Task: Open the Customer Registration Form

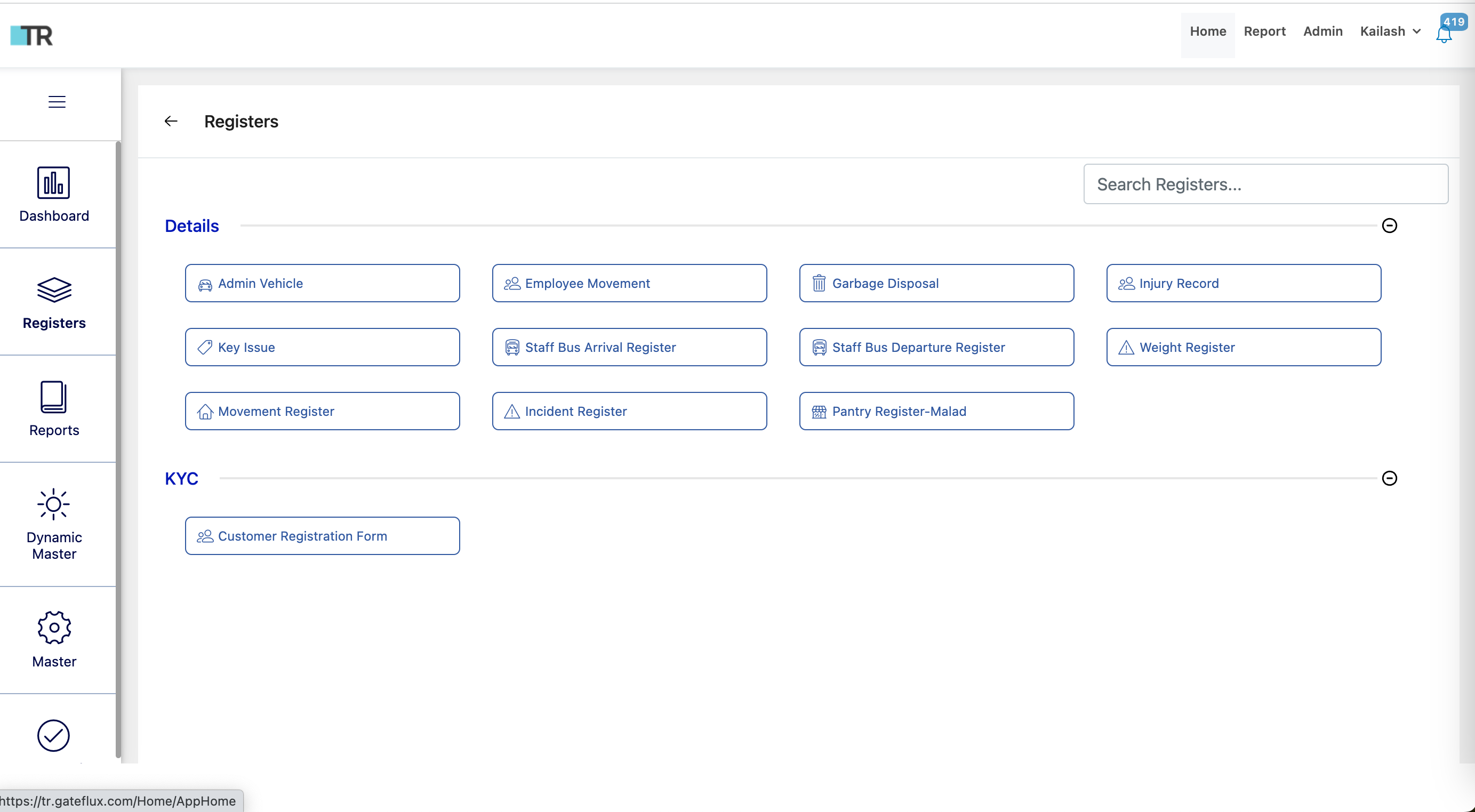Action: tap(323, 536)
